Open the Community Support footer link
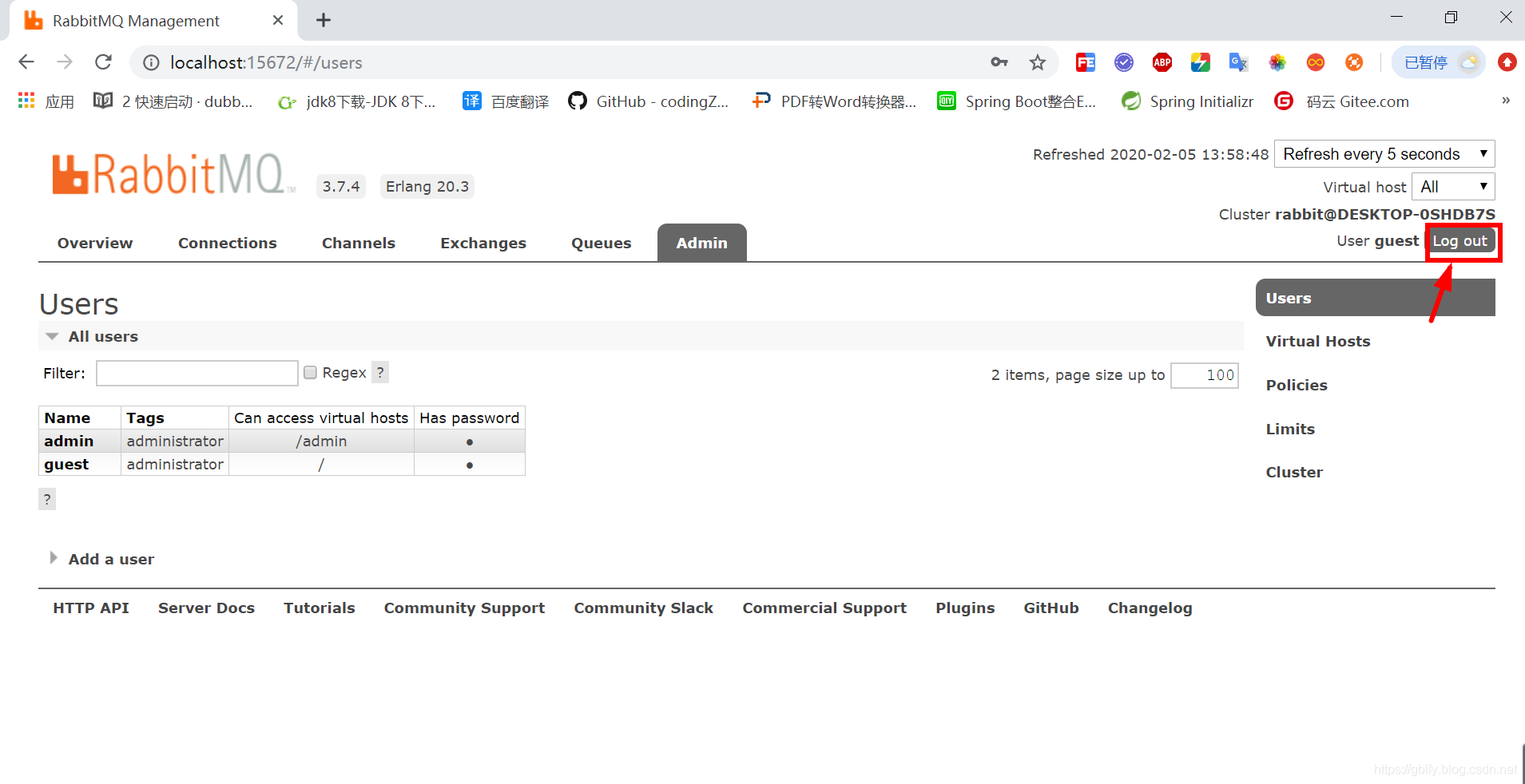The width and height of the screenshot is (1525, 784). 464,608
